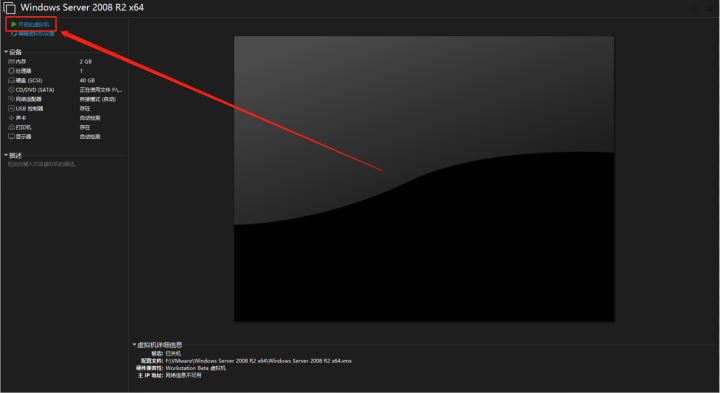
Task: Click the virtual machine preview thumbnail
Action: tap(424, 179)
